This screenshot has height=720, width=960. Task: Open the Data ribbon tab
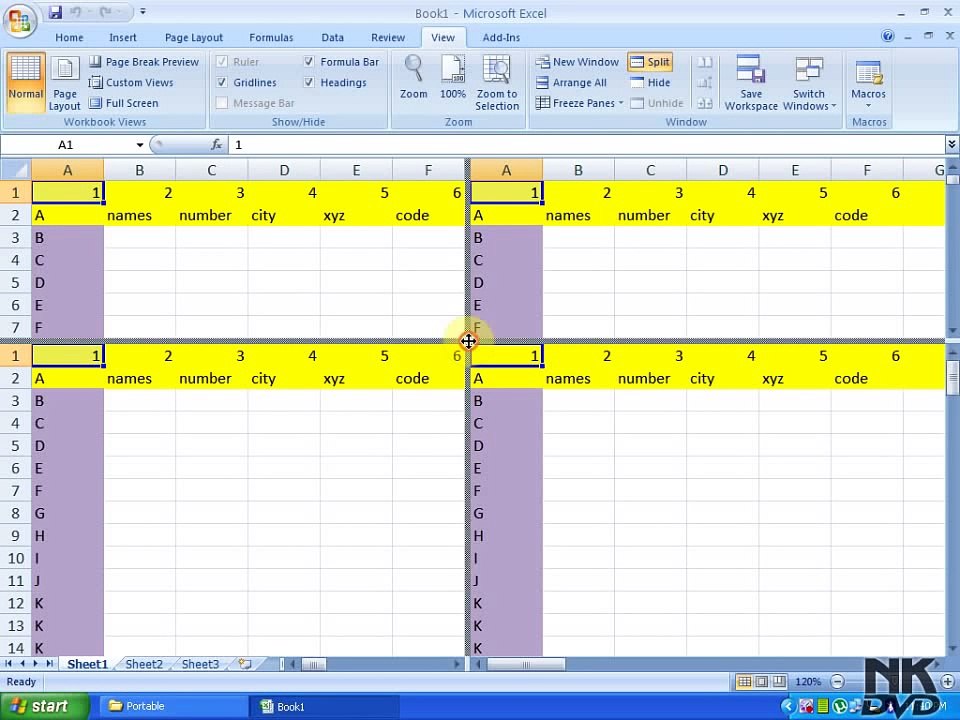coord(332,37)
